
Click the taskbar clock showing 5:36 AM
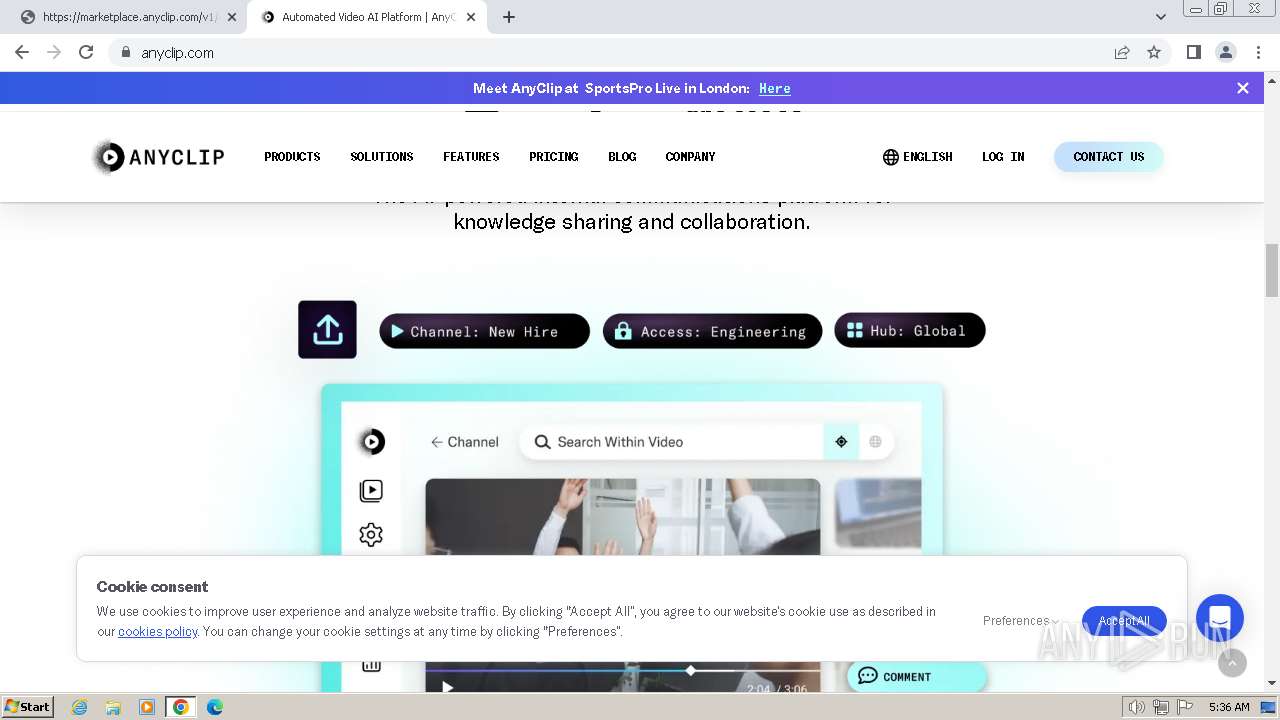[x=1228, y=707]
